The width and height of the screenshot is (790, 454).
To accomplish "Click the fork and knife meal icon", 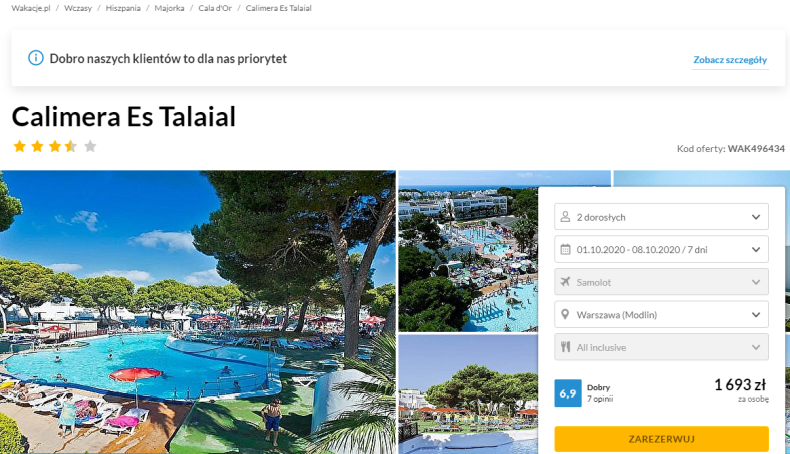I will (565, 347).
